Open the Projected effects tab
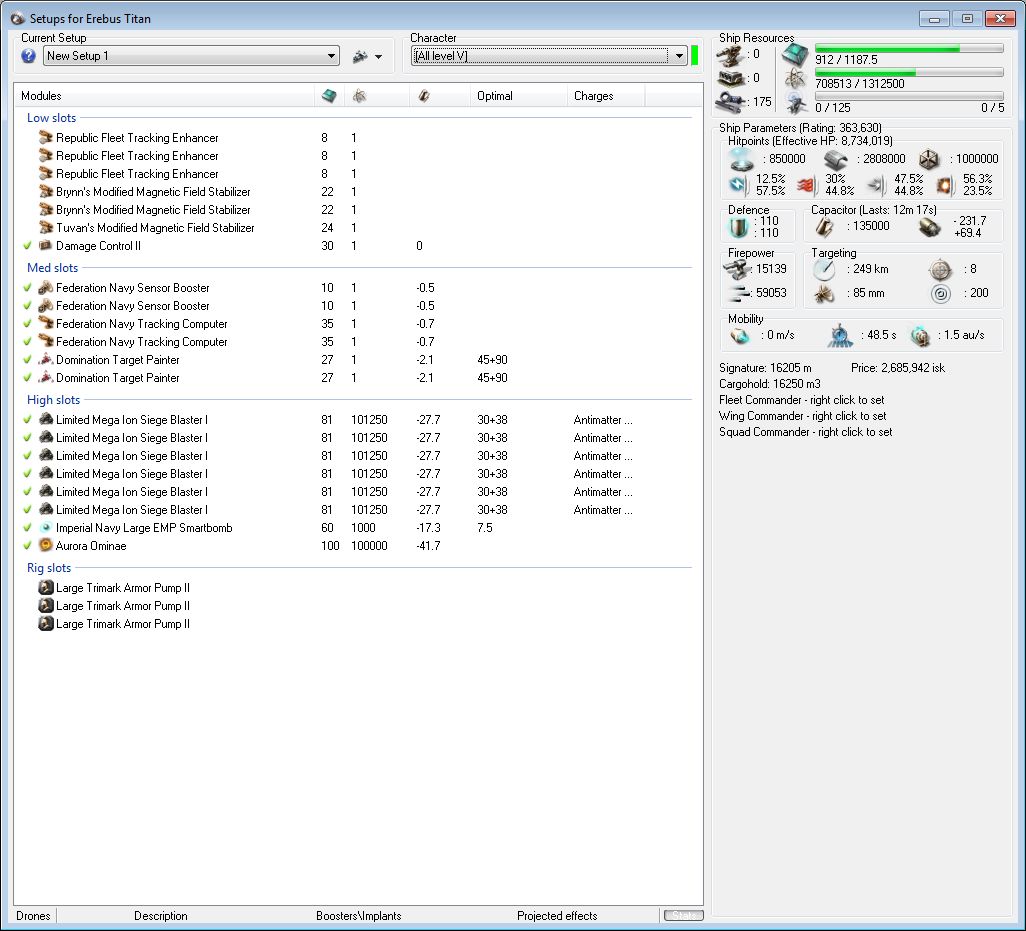Image resolution: width=1026 pixels, height=931 pixels. pyautogui.click(x=557, y=916)
